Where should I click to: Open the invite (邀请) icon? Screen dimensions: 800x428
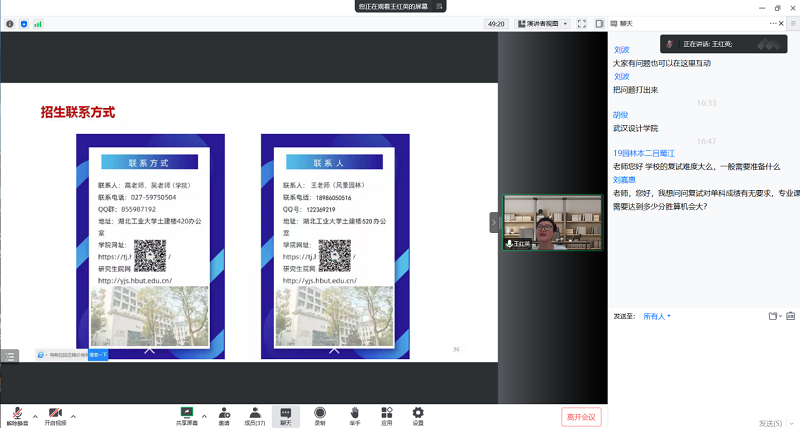pos(224,416)
